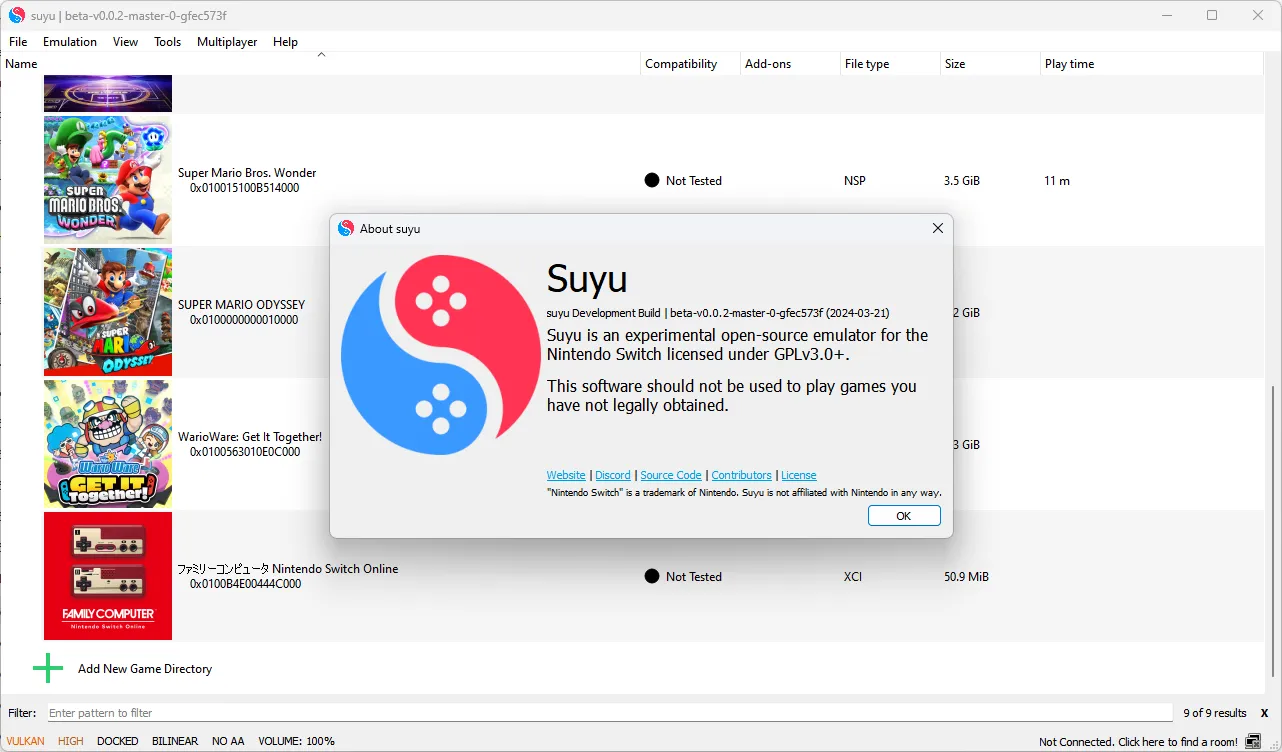This screenshot has width=1282, height=752.
Task: Open the Source Code link
Action: click(670, 475)
